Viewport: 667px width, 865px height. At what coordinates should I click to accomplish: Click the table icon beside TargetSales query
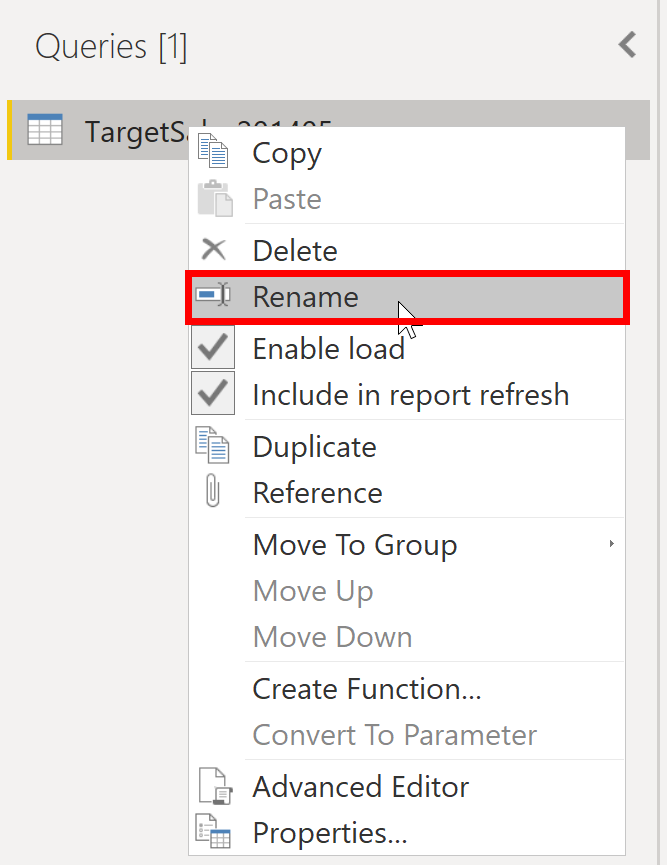(45, 131)
